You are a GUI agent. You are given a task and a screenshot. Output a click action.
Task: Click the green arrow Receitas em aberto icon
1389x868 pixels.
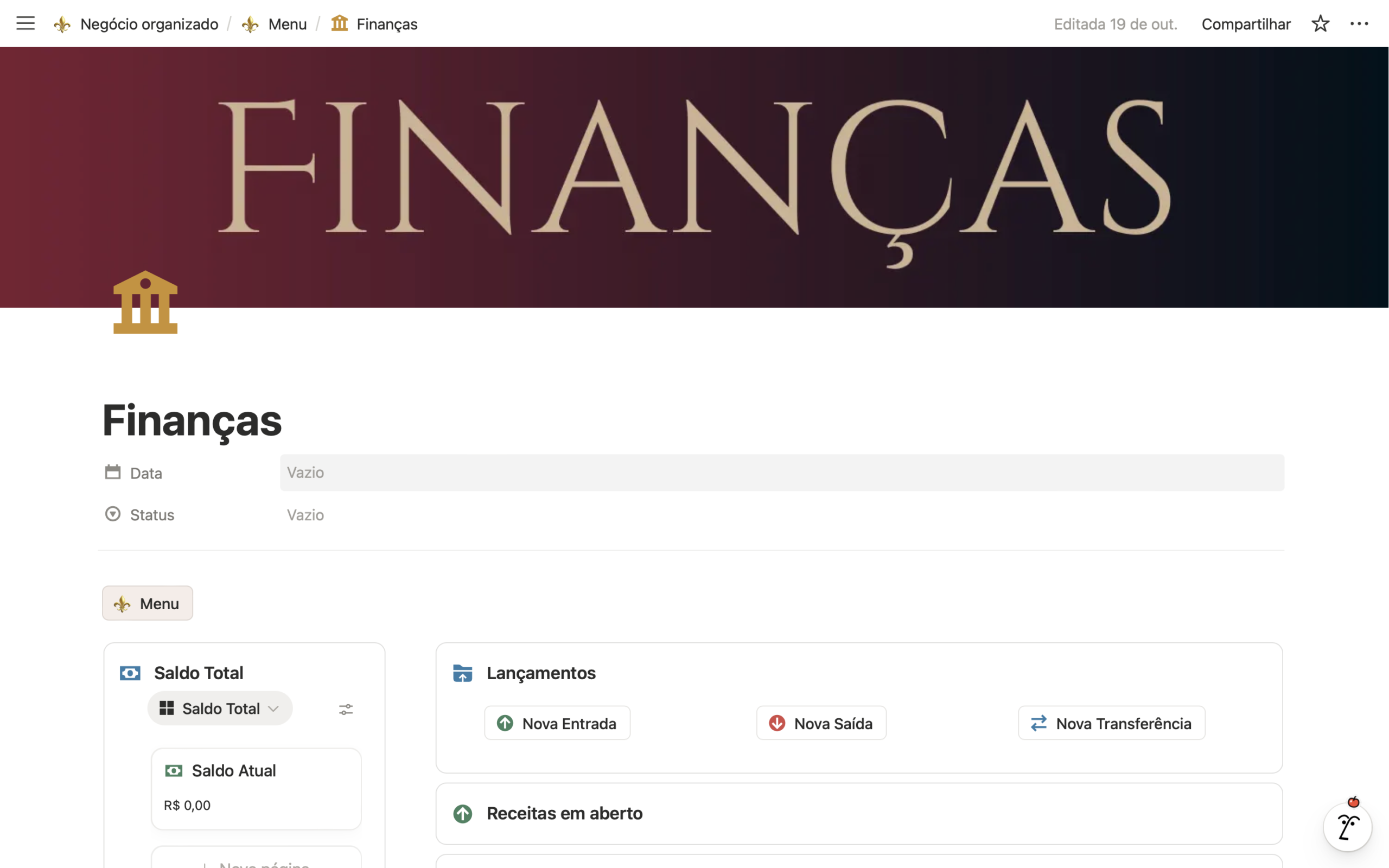tap(463, 813)
